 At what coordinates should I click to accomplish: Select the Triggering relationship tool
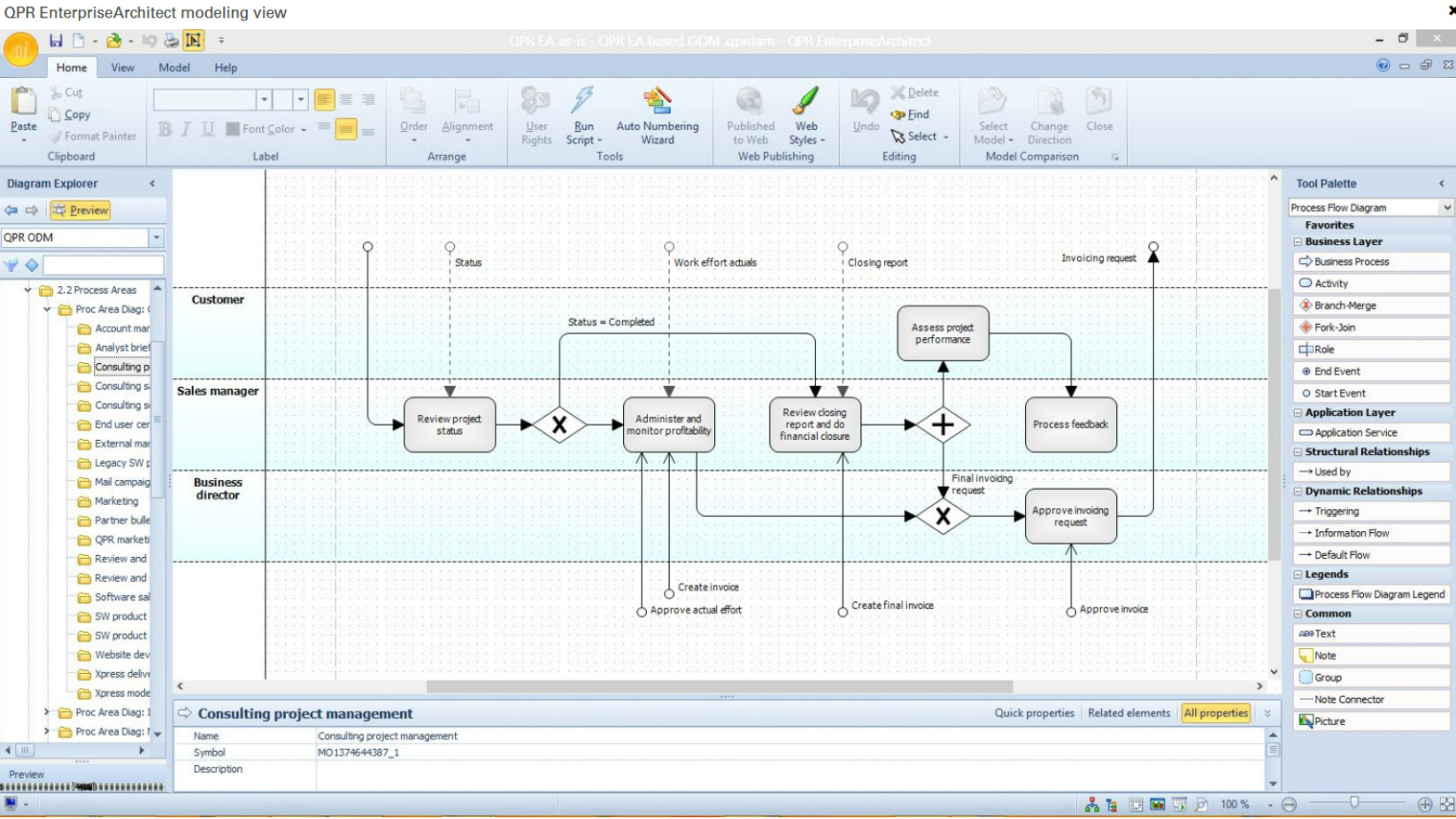1370,511
